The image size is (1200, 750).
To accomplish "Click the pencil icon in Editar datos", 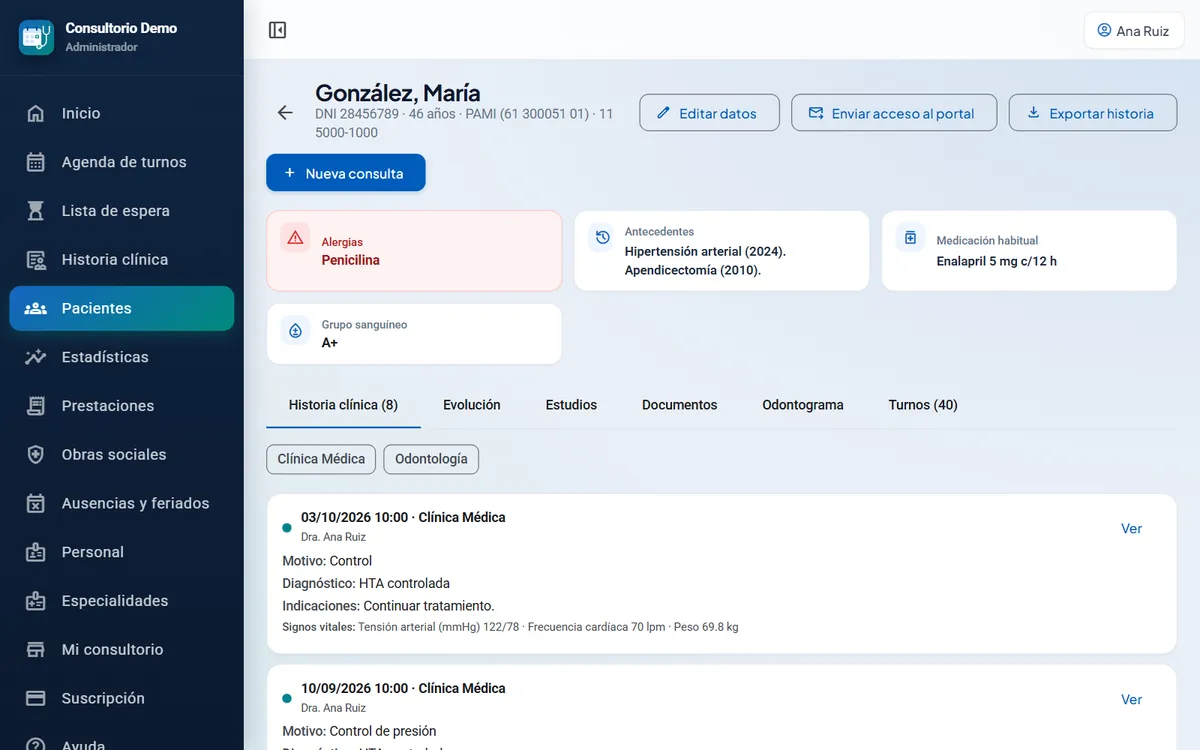I will pyautogui.click(x=663, y=113).
